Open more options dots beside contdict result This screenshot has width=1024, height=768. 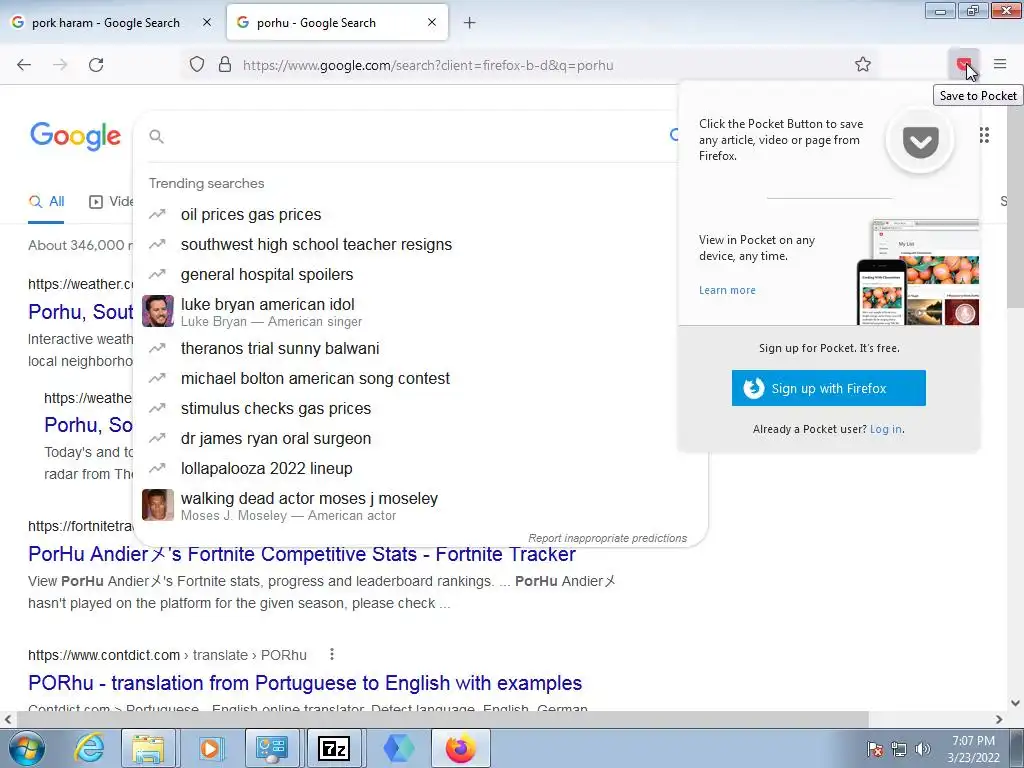[x=332, y=654]
